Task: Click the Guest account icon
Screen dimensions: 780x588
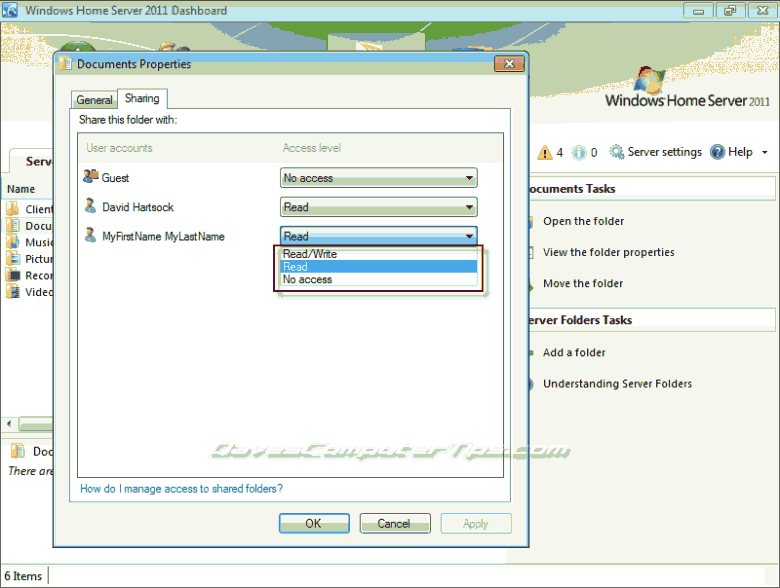Action: point(91,177)
